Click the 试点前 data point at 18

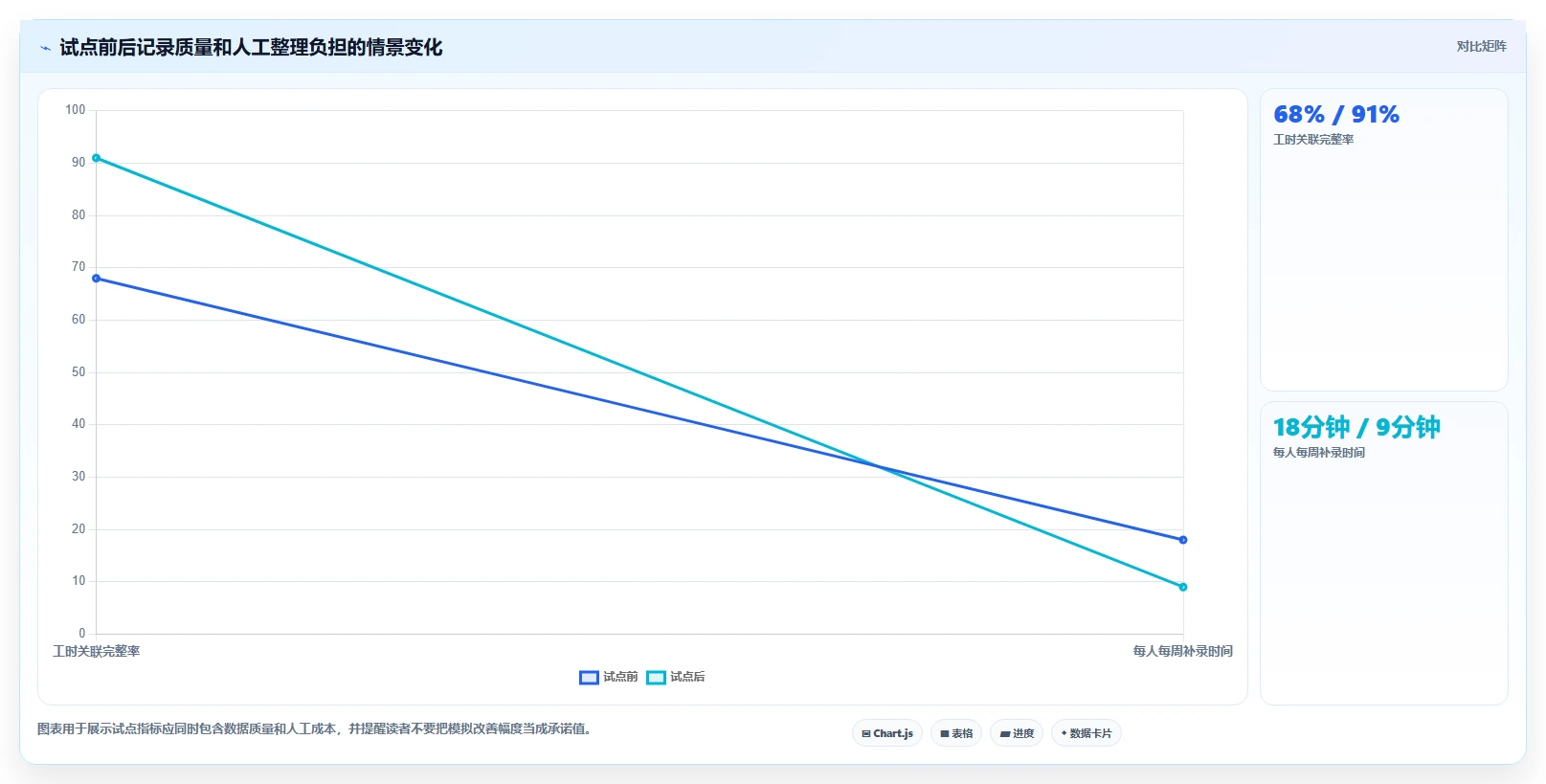click(x=1183, y=540)
